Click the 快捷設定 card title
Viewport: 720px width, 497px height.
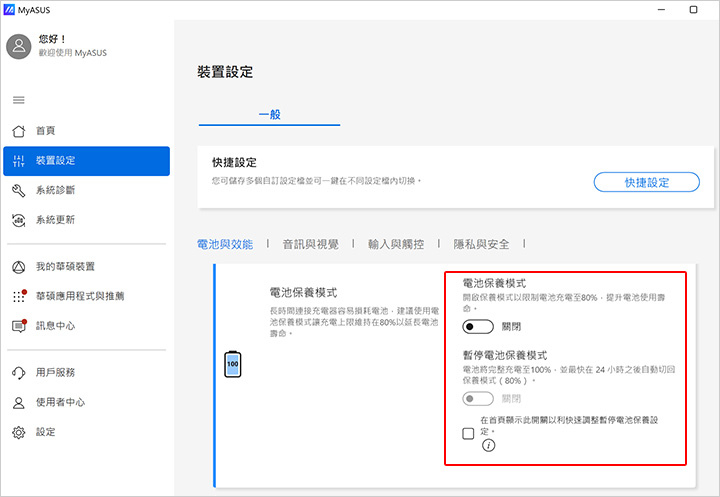(234, 162)
